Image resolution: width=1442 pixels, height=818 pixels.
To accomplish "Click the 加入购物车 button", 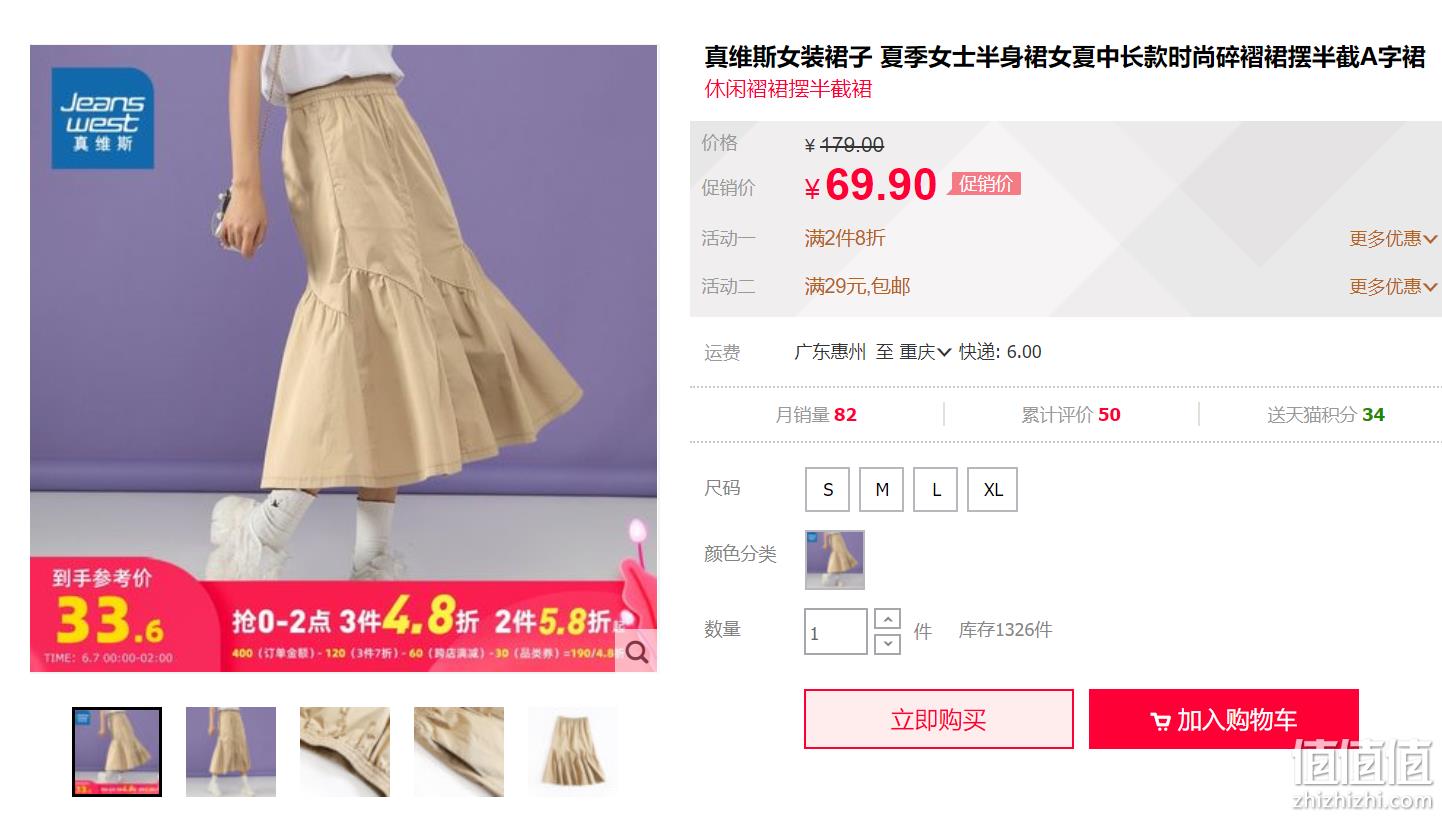I will coord(1223,719).
